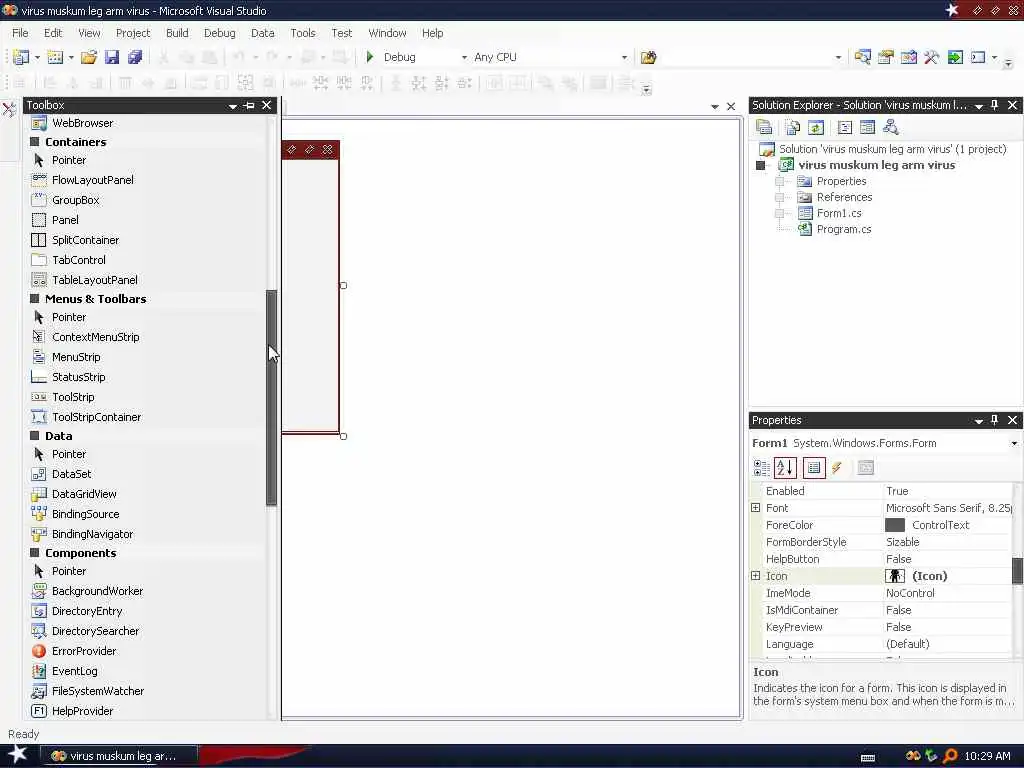Toggle auto-hide pin on Toolbox panel
The image size is (1024, 768).
coord(249,105)
